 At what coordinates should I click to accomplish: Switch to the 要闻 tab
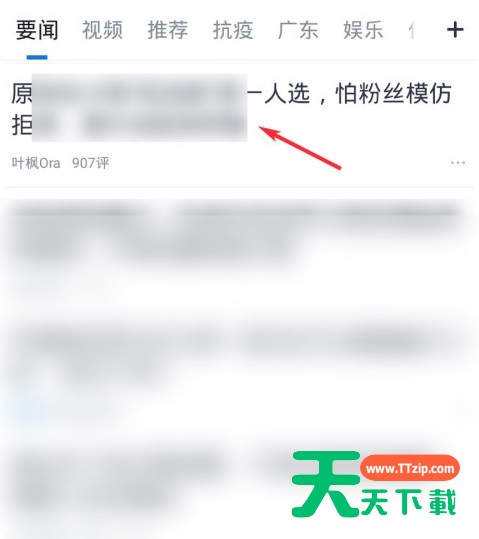37,30
